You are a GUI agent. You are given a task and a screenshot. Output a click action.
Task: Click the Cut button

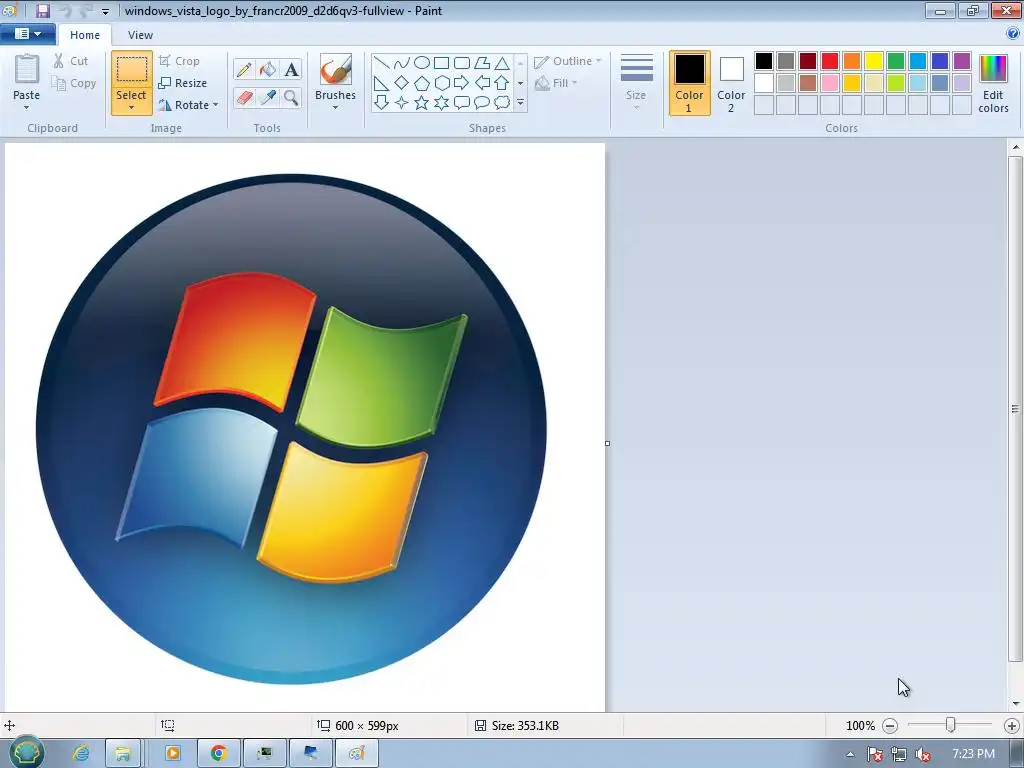[71, 61]
